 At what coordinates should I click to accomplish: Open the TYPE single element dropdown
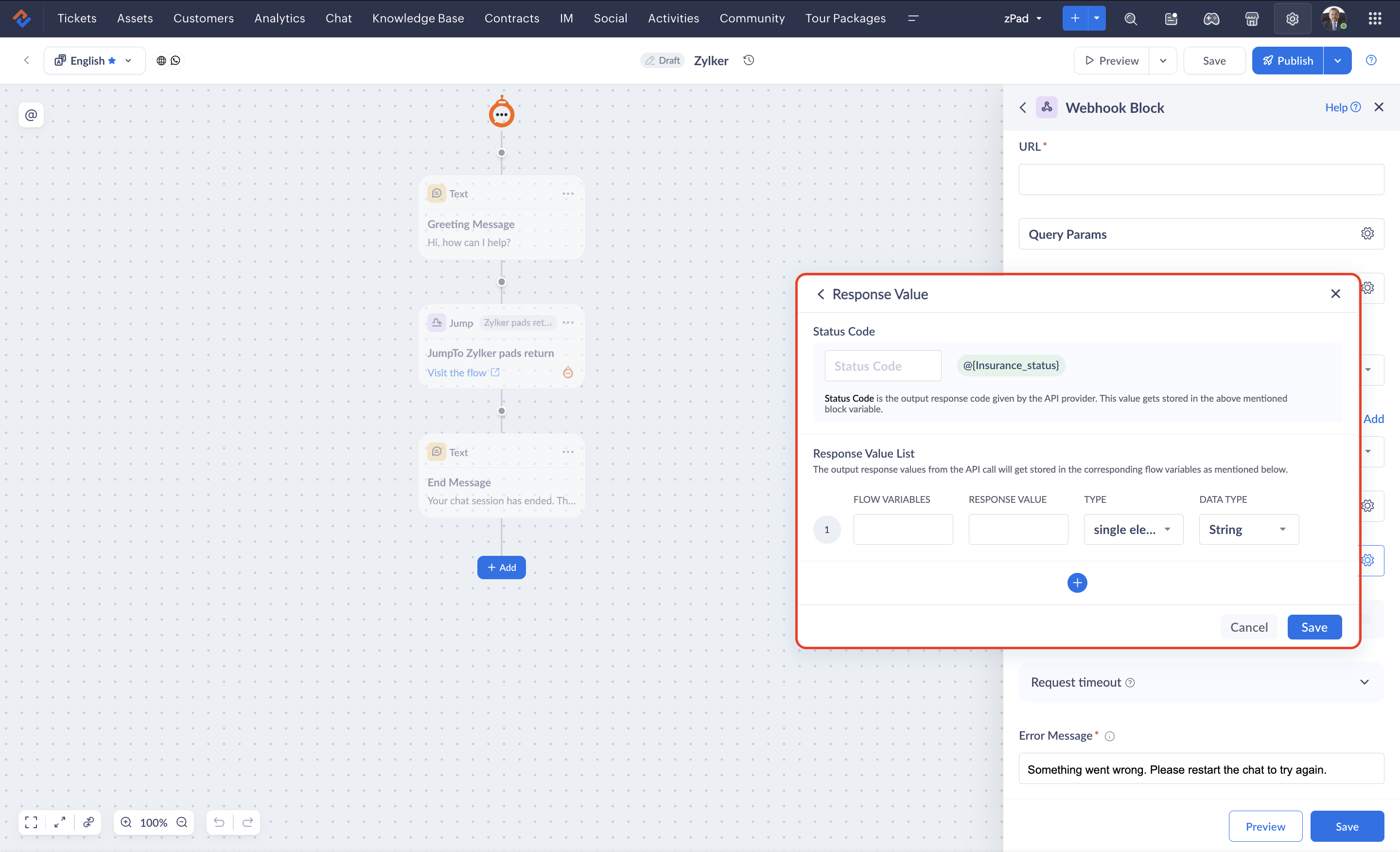[x=1134, y=529]
